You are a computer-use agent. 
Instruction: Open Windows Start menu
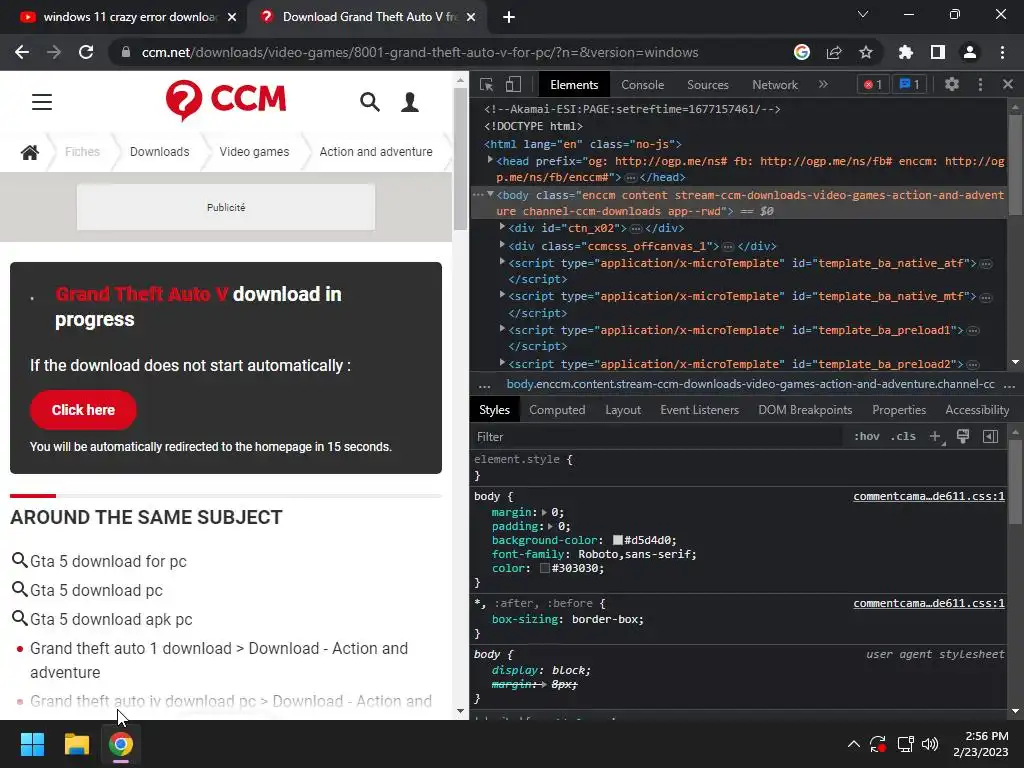click(32, 744)
